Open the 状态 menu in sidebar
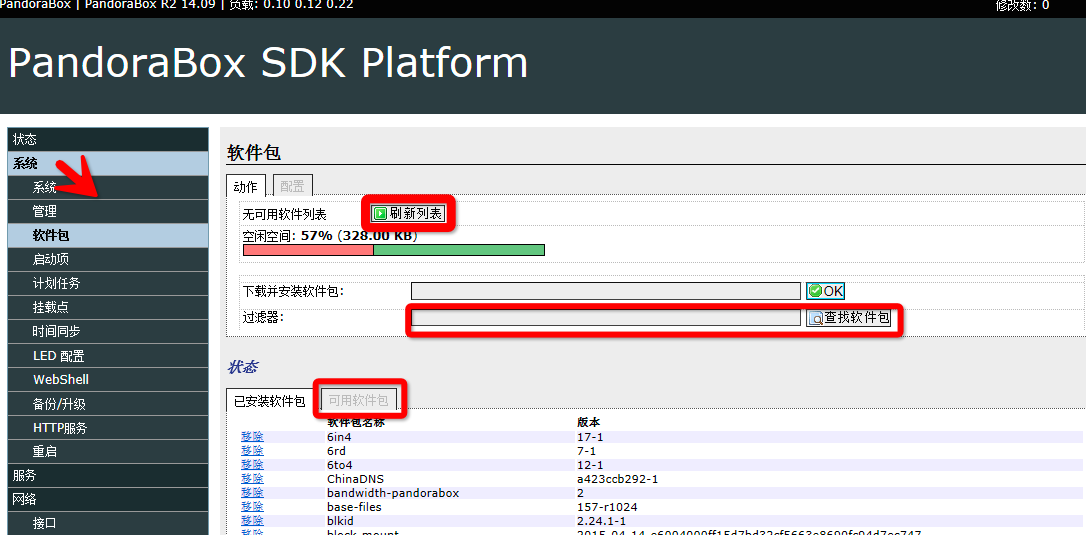This screenshot has height=535, width=1086. point(108,139)
